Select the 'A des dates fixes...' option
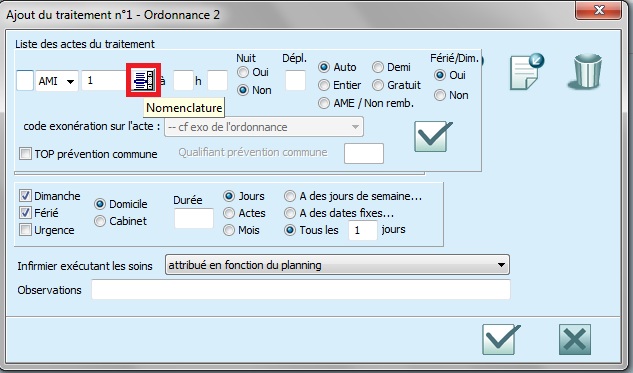 tap(290, 213)
